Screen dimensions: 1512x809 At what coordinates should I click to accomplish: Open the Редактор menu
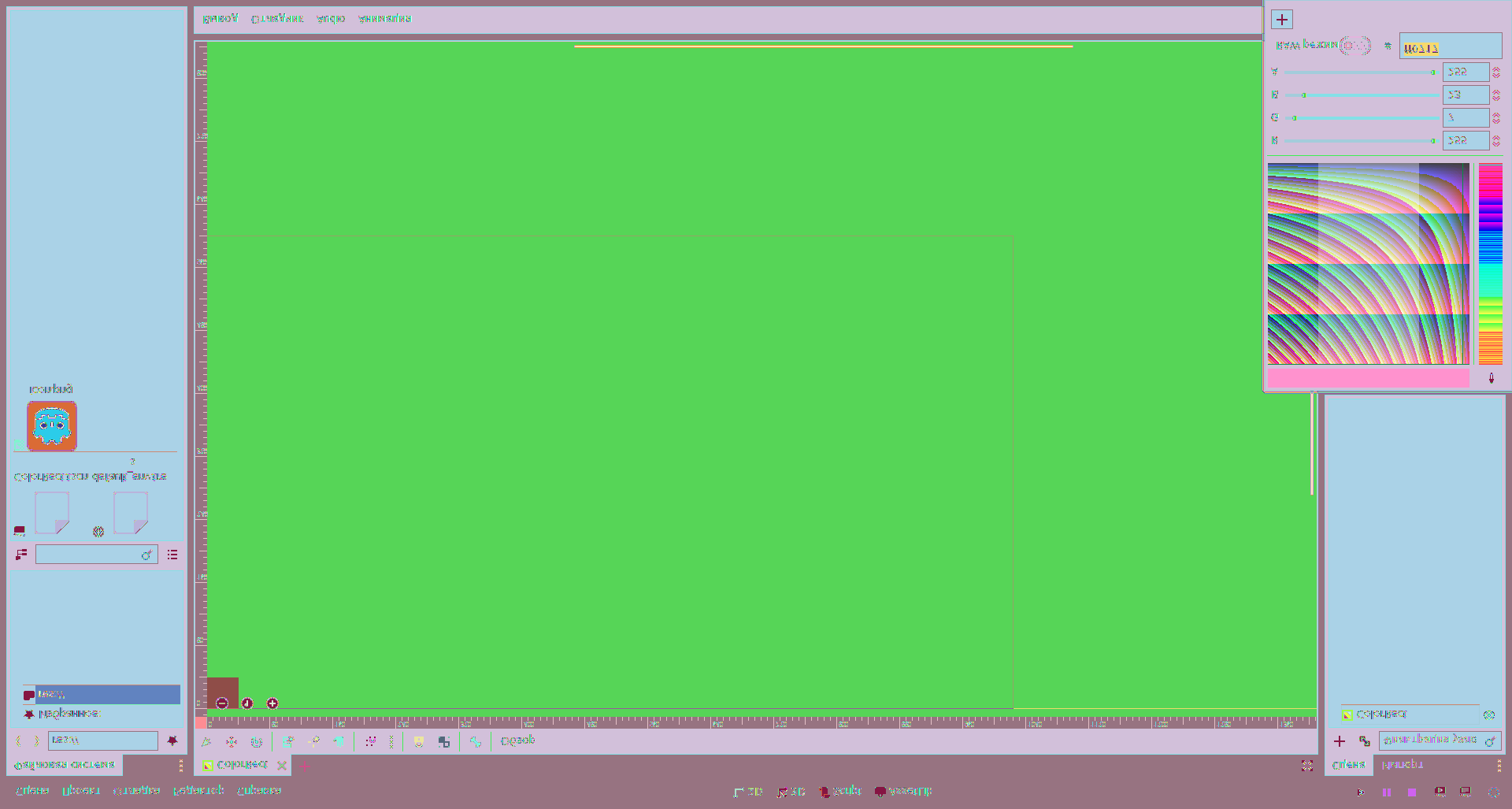pos(198,790)
